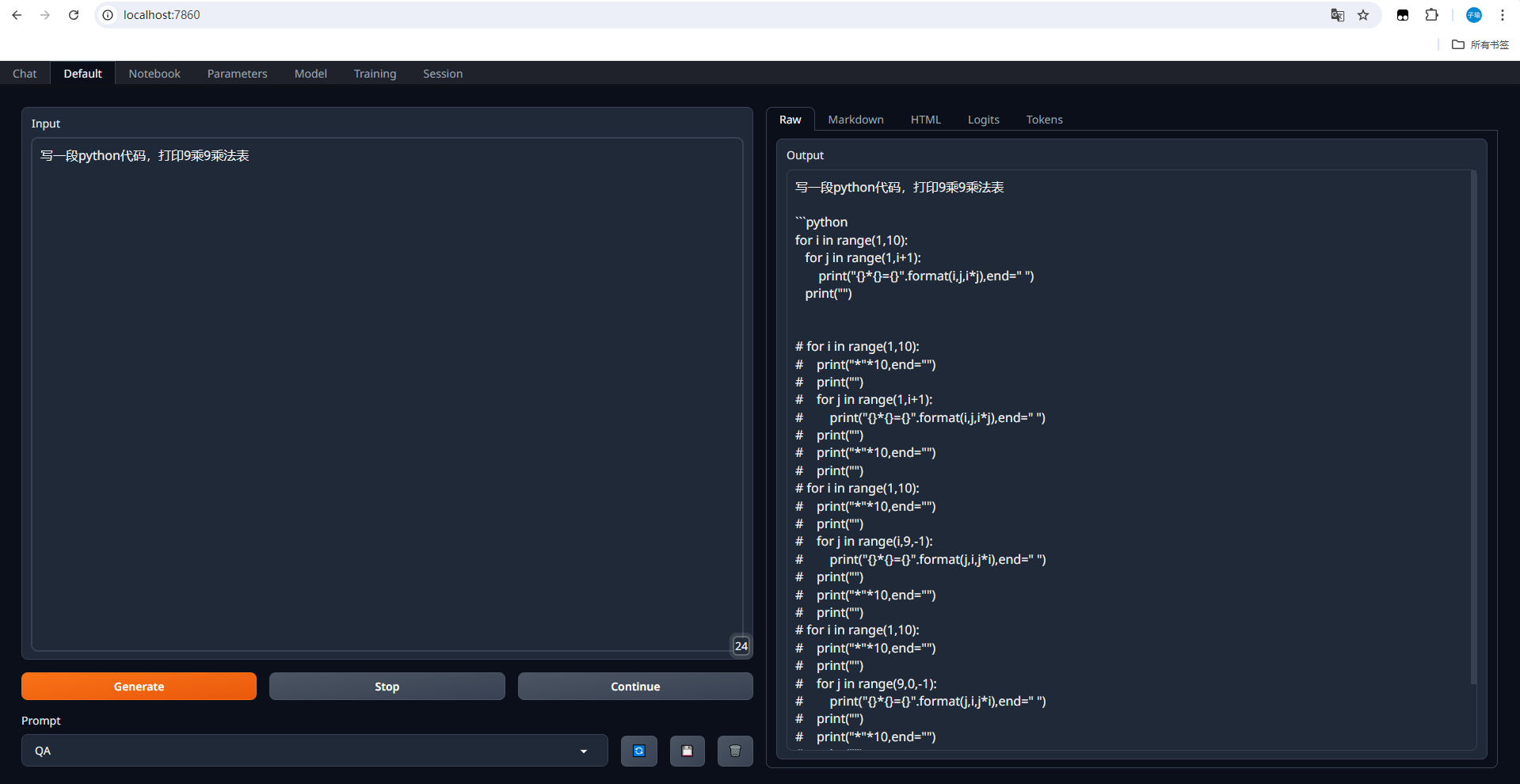Open the Logits output tab

click(984, 120)
